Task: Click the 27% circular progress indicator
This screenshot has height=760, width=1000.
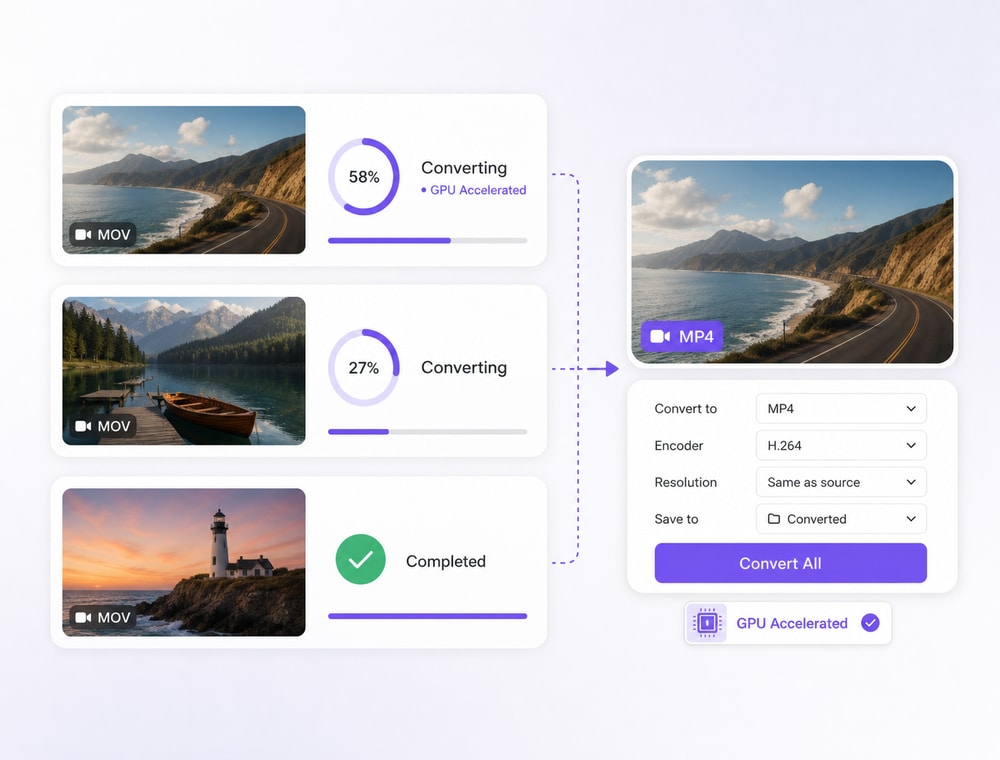Action: click(x=364, y=368)
